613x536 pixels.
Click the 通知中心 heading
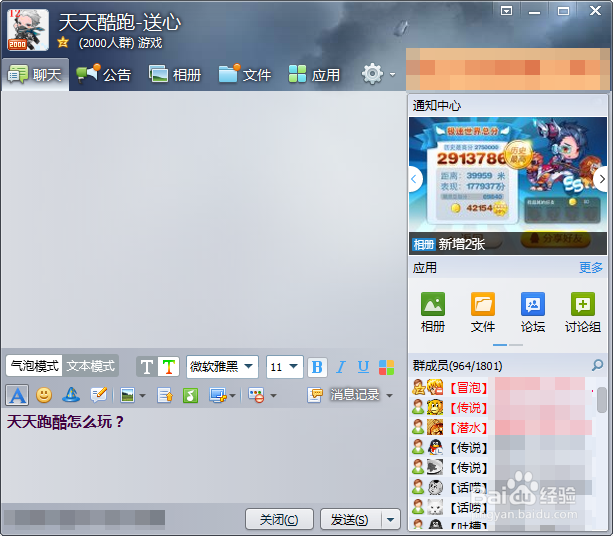[x=437, y=105]
